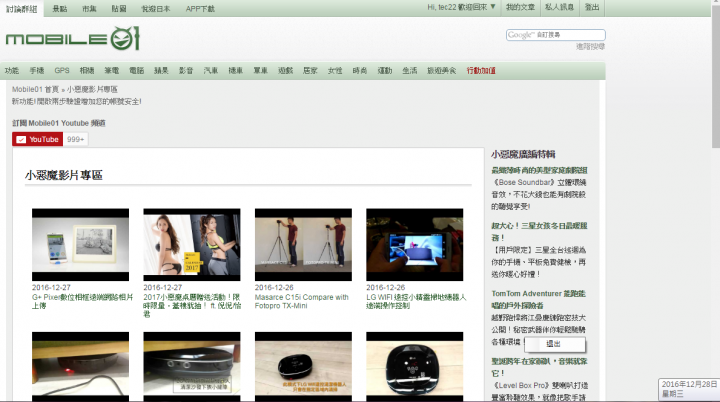Open the 時尚 category menu

(x=360, y=70)
